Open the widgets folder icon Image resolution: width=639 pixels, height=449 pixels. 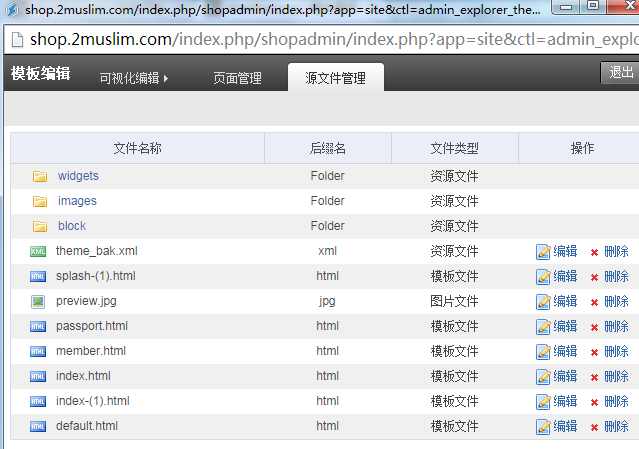click(40, 176)
